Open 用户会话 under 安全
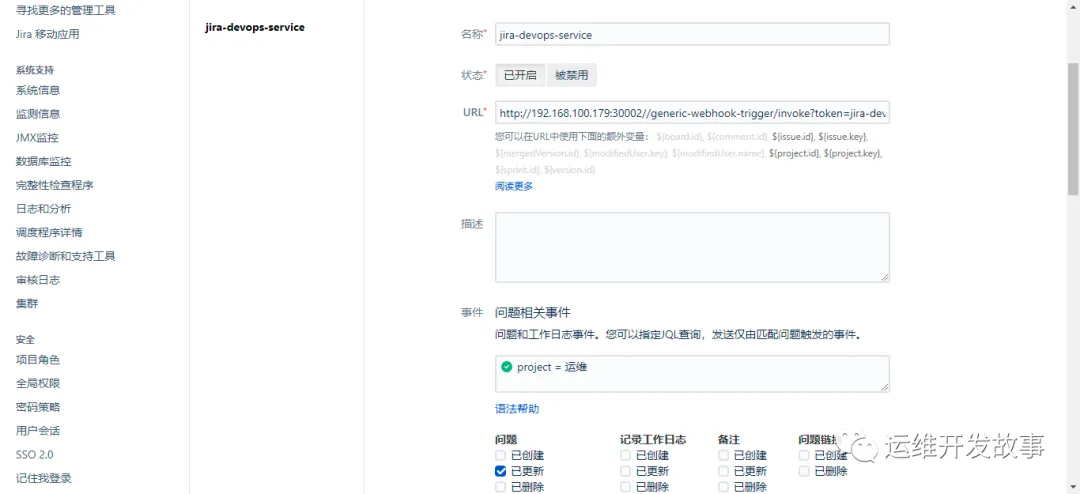This screenshot has height=494, width=1080. tap(38, 431)
